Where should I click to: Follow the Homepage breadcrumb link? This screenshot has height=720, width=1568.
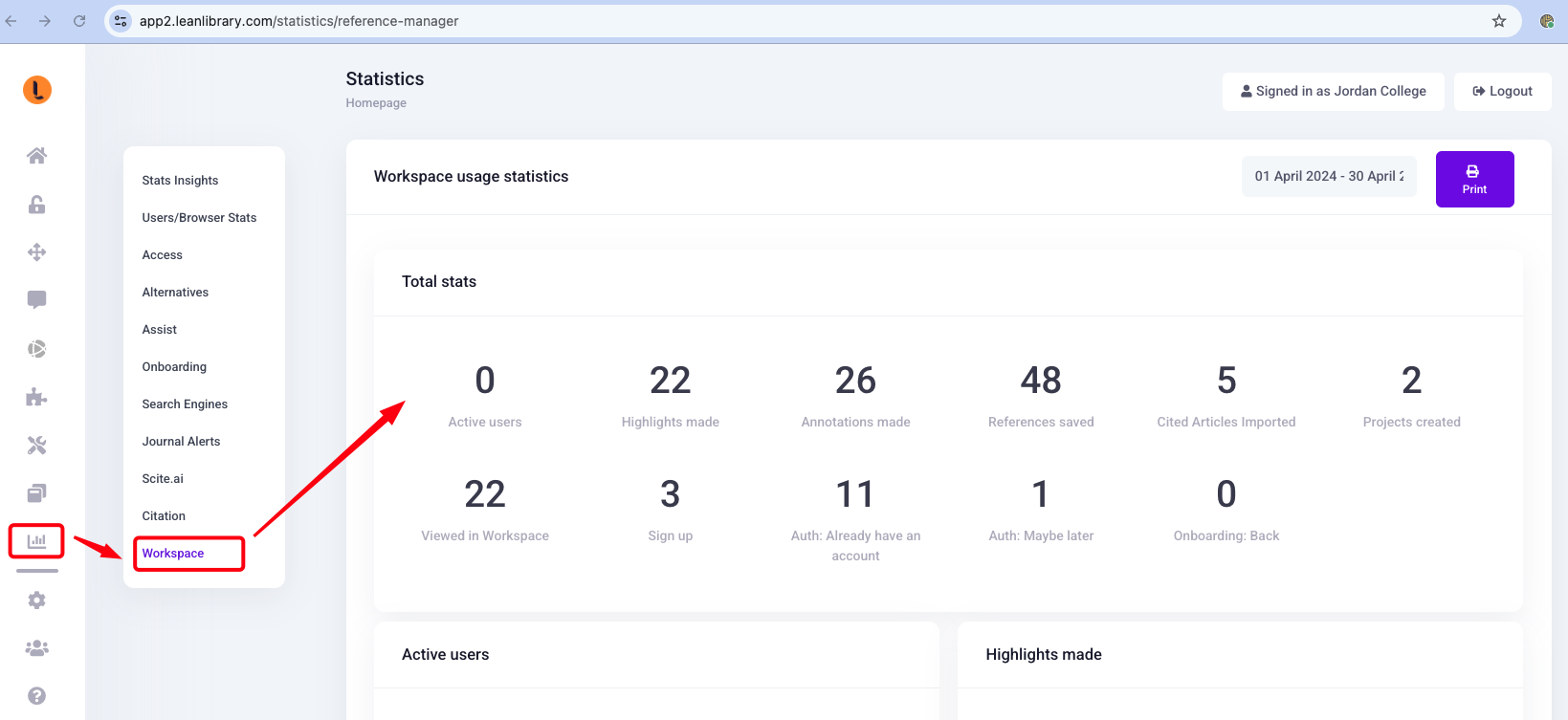pos(376,103)
